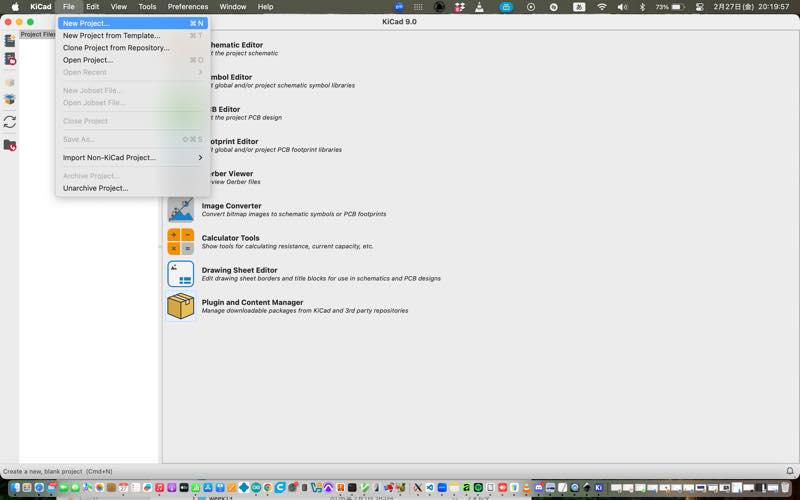The width and height of the screenshot is (800, 500).
Task: Open the Tools menu
Action: [x=147, y=7]
